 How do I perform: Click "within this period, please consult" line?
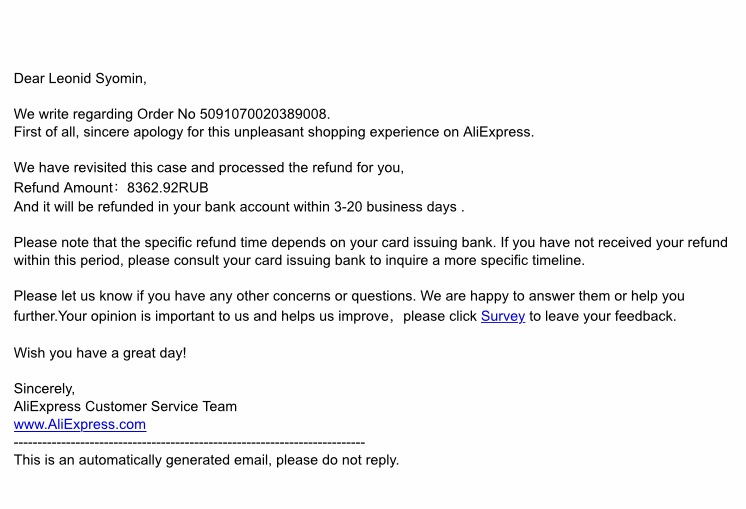click(299, 261)
